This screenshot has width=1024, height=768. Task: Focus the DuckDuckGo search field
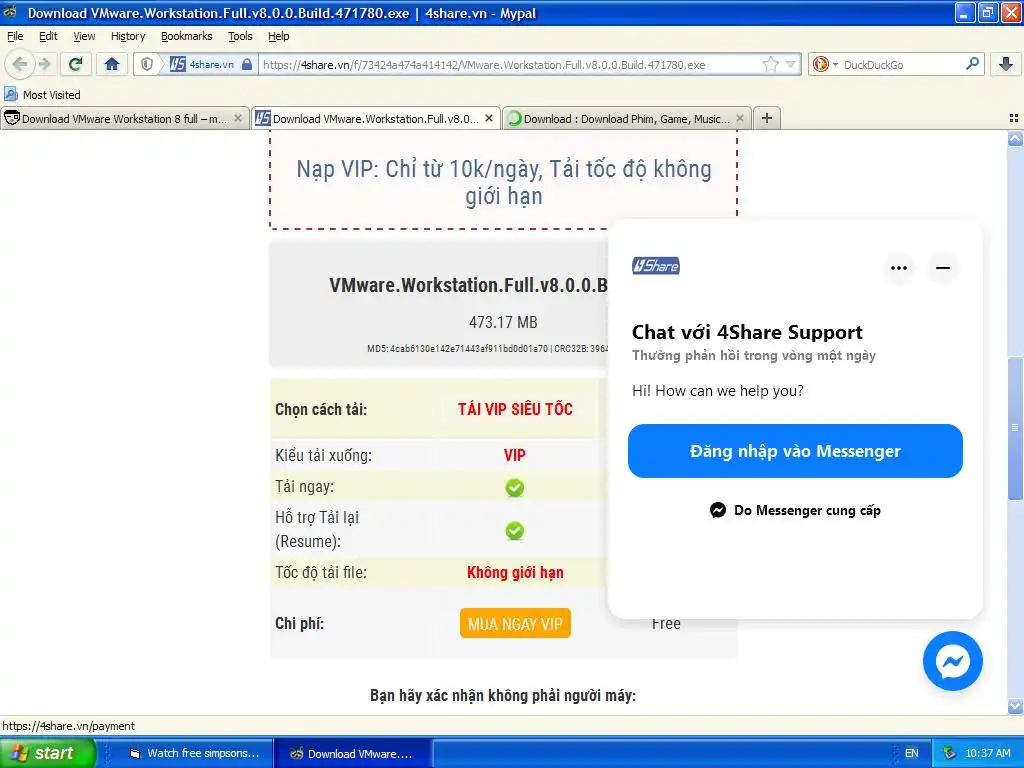[x=902, y=65]
